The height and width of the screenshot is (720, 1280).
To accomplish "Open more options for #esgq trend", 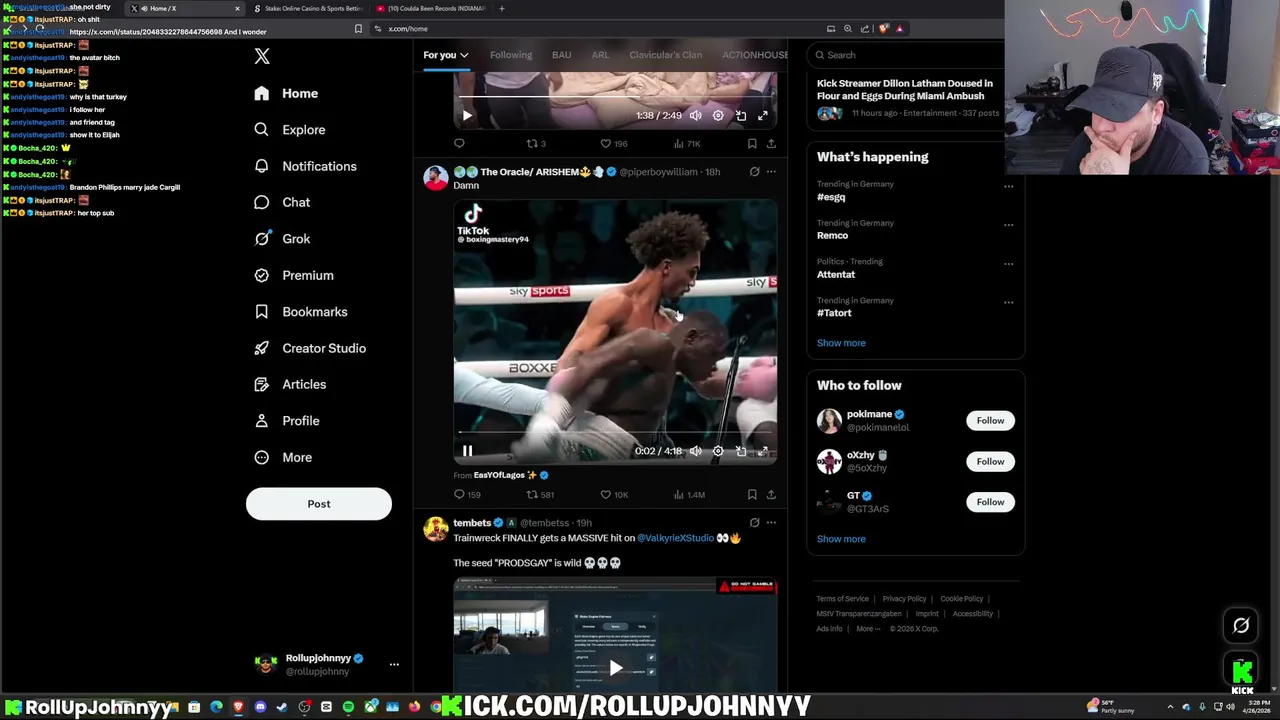I will 1008,186.
